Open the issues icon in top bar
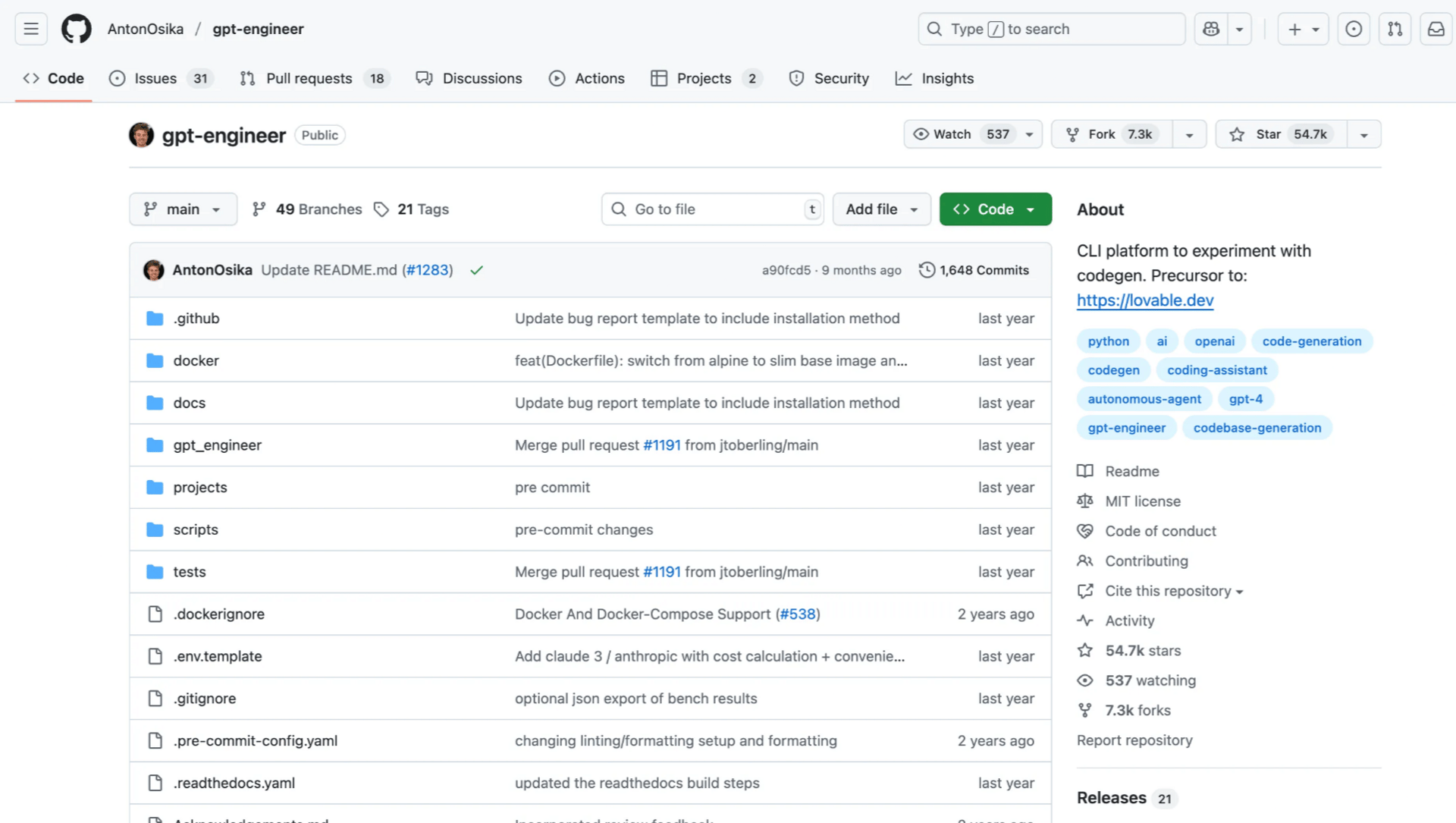The height and width of the screenshot is (823, 1456). click(x=1354, y=29)
